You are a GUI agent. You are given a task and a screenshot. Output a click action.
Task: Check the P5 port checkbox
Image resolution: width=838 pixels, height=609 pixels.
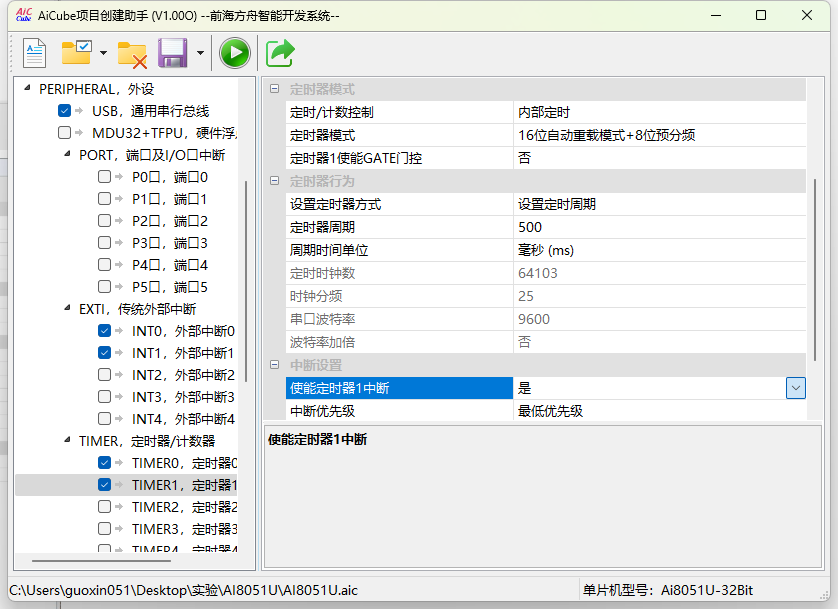[104, 286]
